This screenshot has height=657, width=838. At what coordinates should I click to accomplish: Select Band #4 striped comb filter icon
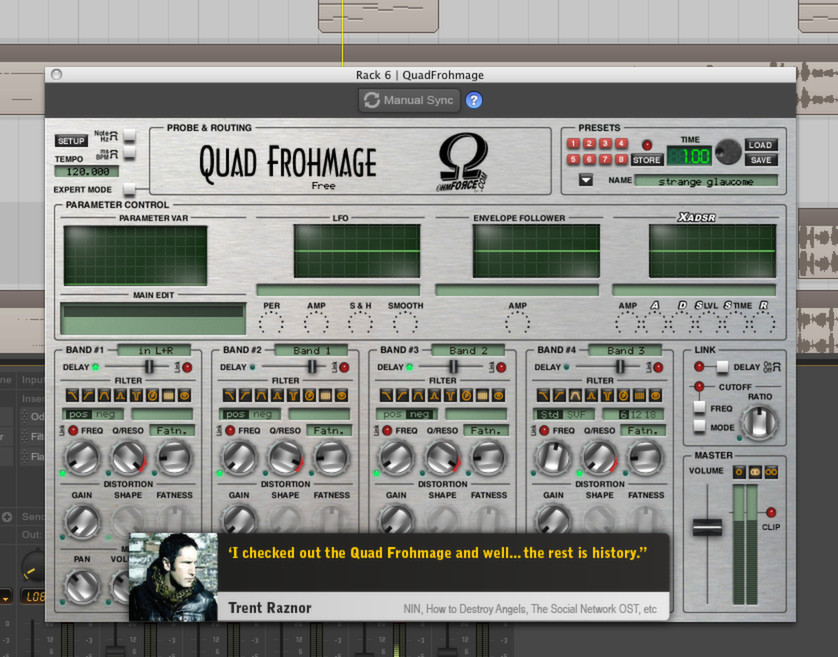(x=640, y=395)
